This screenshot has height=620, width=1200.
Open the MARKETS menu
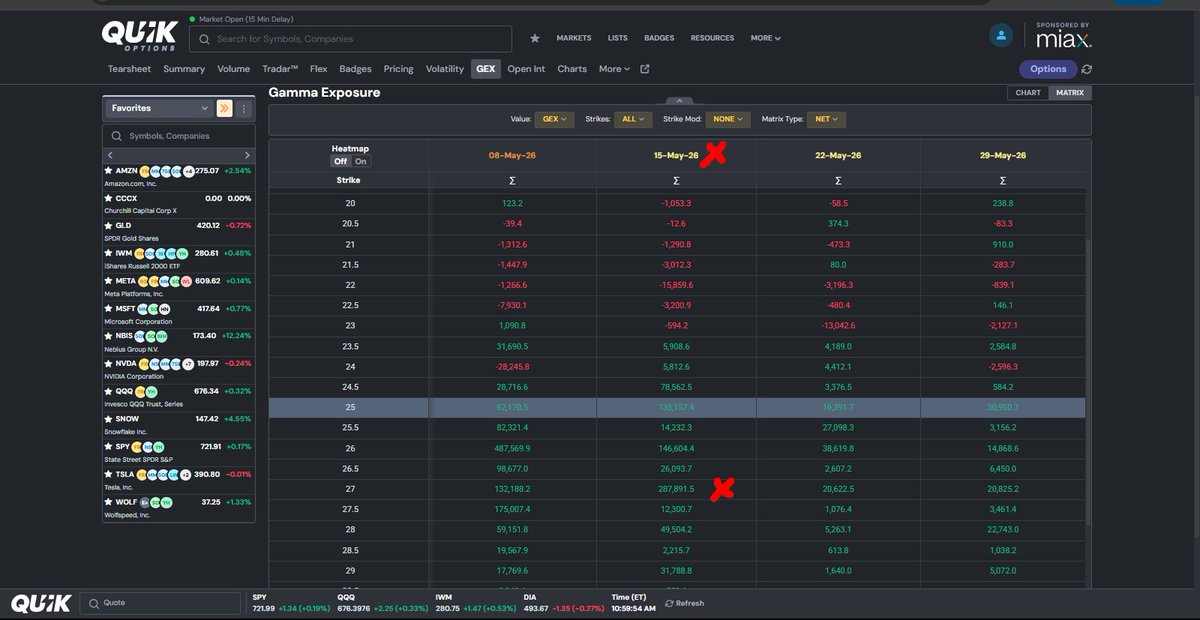pyautogui.click(x=574, y=38)
